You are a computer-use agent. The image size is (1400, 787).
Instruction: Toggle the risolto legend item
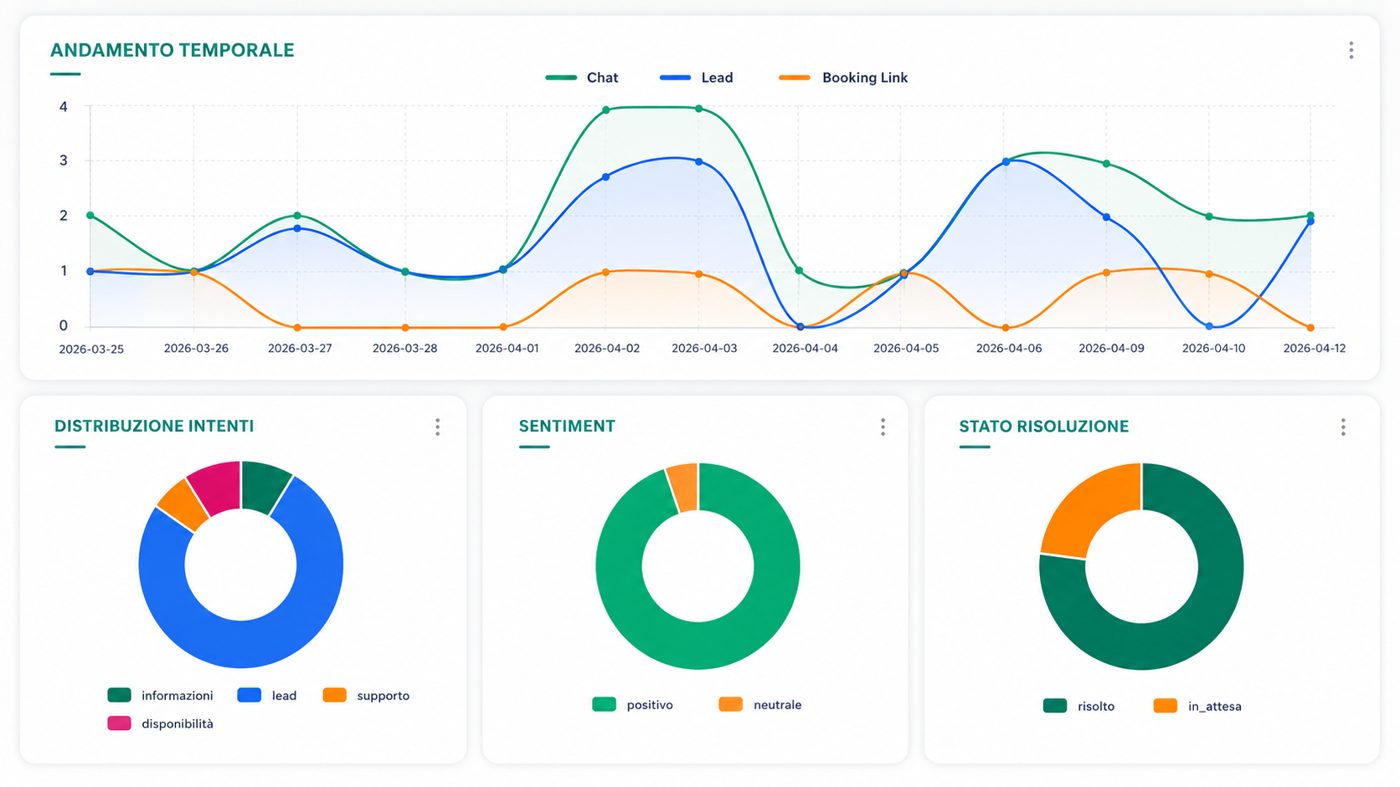tap(1078, 706)
